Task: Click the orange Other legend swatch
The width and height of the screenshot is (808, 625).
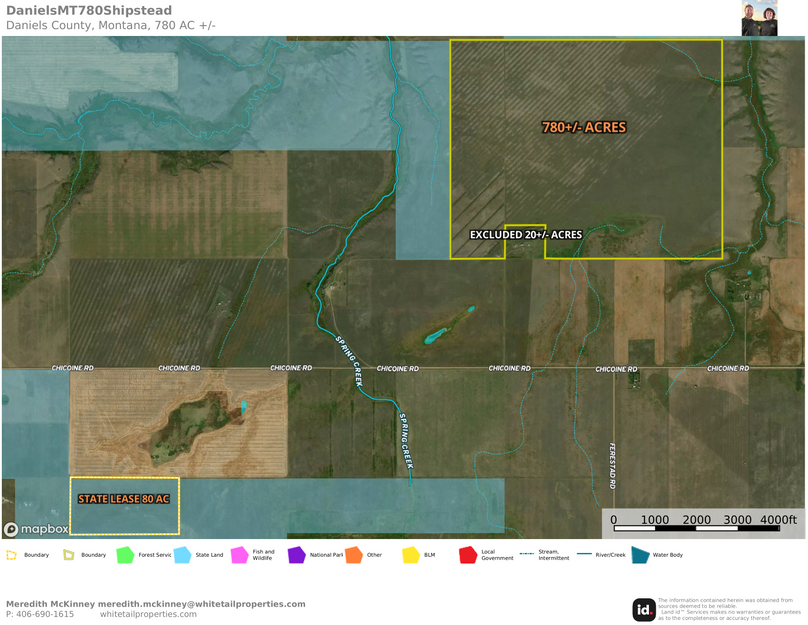Action: pyautogui.click(x=353, y=554)
